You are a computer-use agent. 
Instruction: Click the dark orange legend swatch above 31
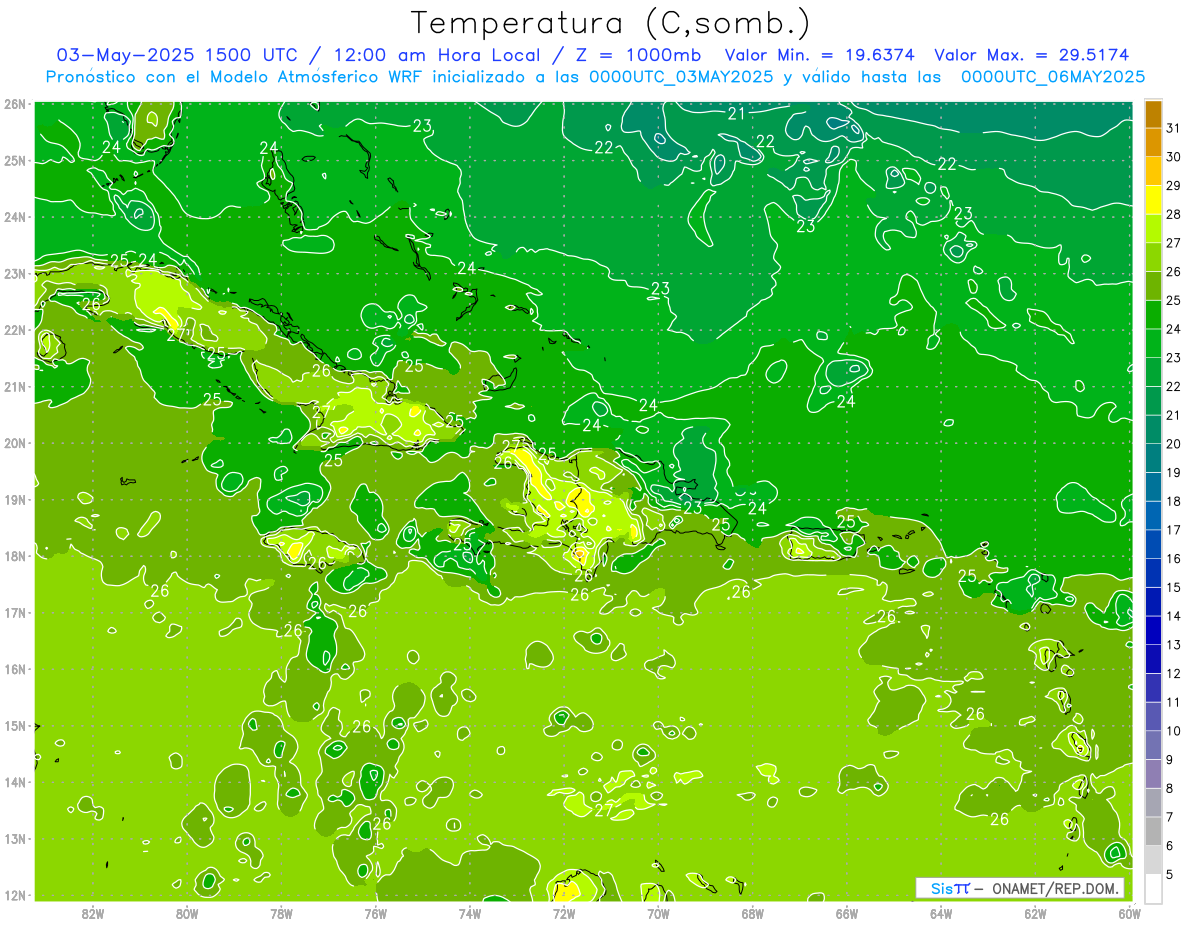tap(1153, 114)
